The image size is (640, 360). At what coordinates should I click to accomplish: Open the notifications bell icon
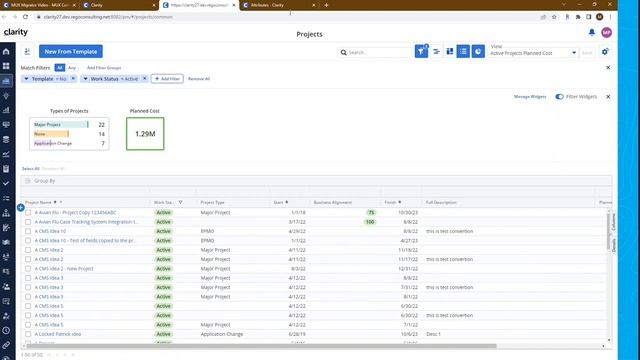pos(592,32)
